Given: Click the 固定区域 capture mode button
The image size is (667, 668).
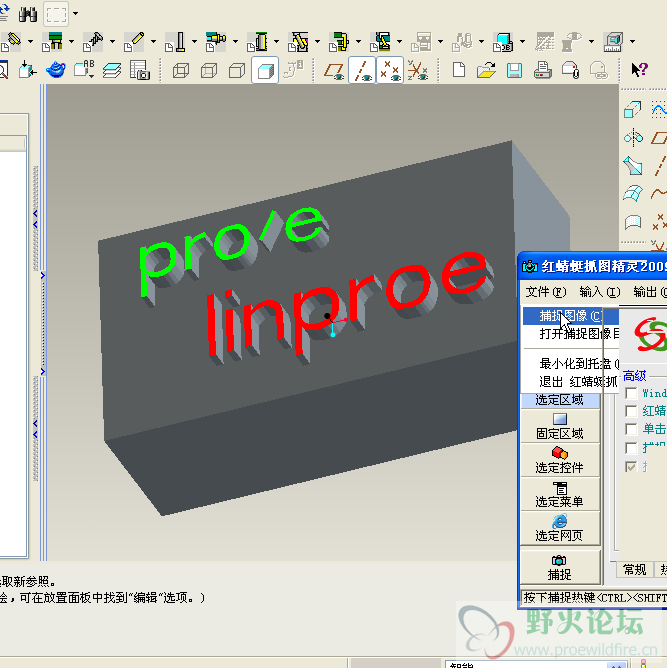Looking at the screenshot, I should [560, 426].
